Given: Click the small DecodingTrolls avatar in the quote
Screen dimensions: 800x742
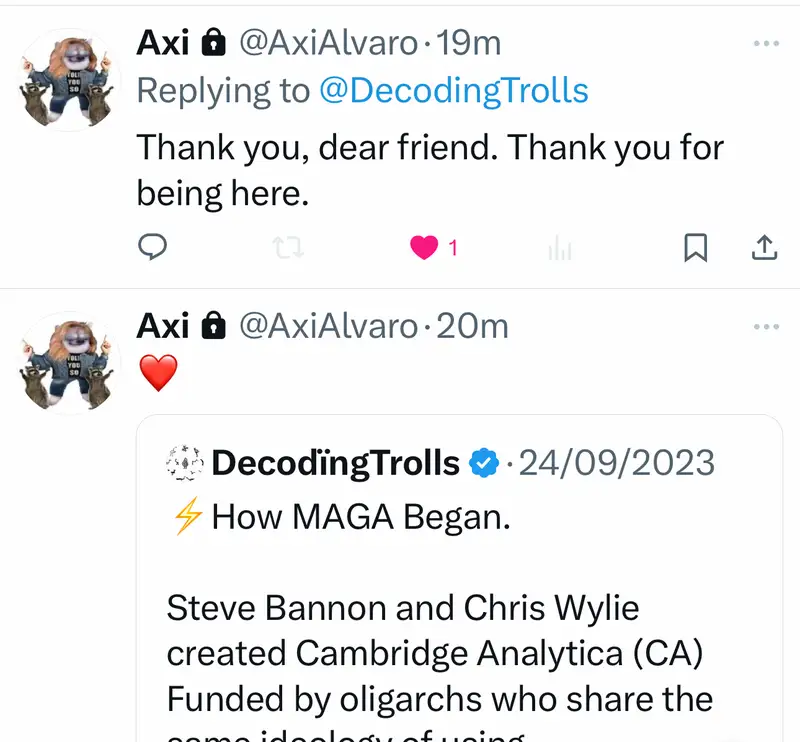Looking at the screenshot, I should [186, 464].
